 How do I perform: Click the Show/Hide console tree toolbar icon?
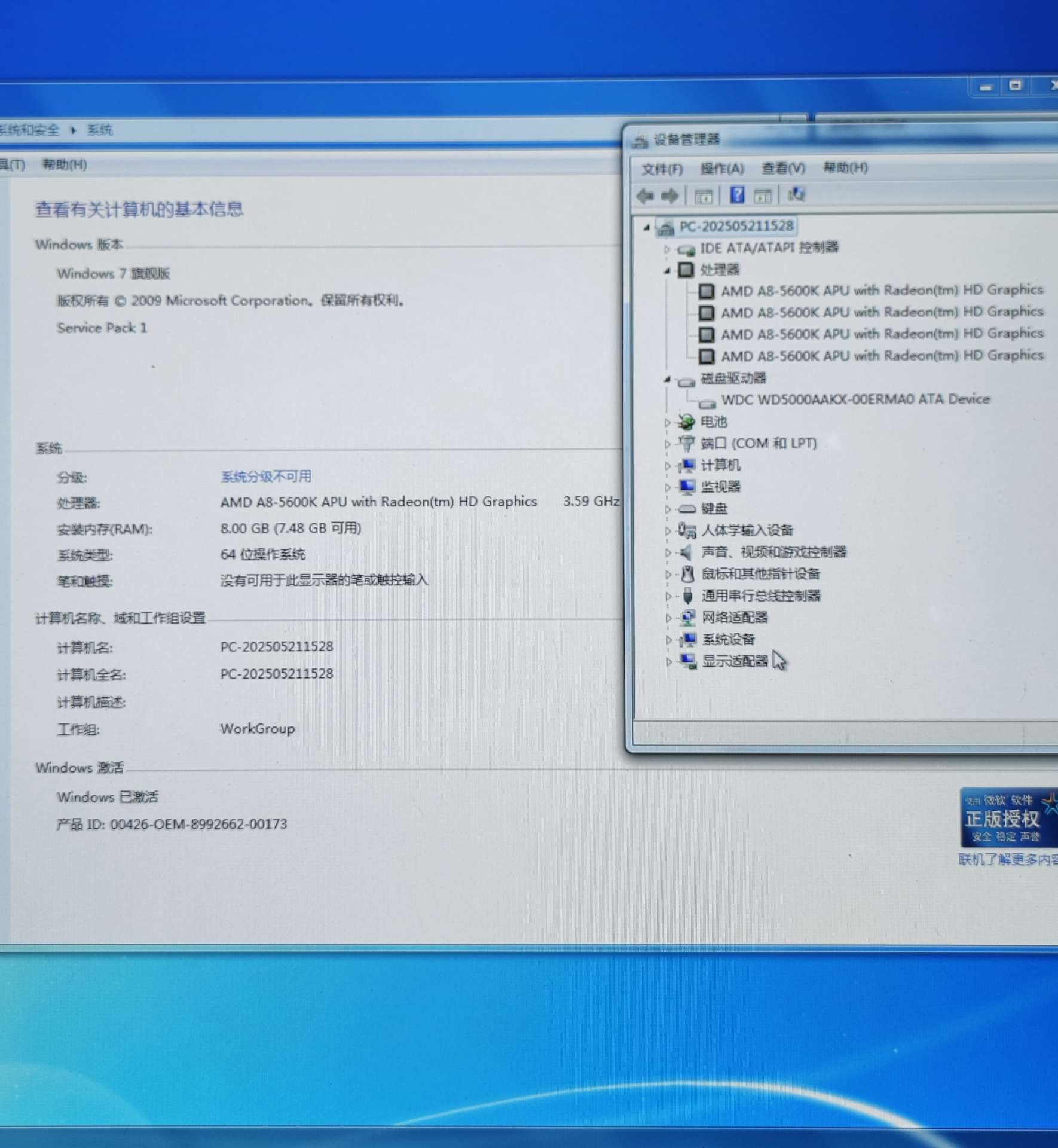point(703,196)
